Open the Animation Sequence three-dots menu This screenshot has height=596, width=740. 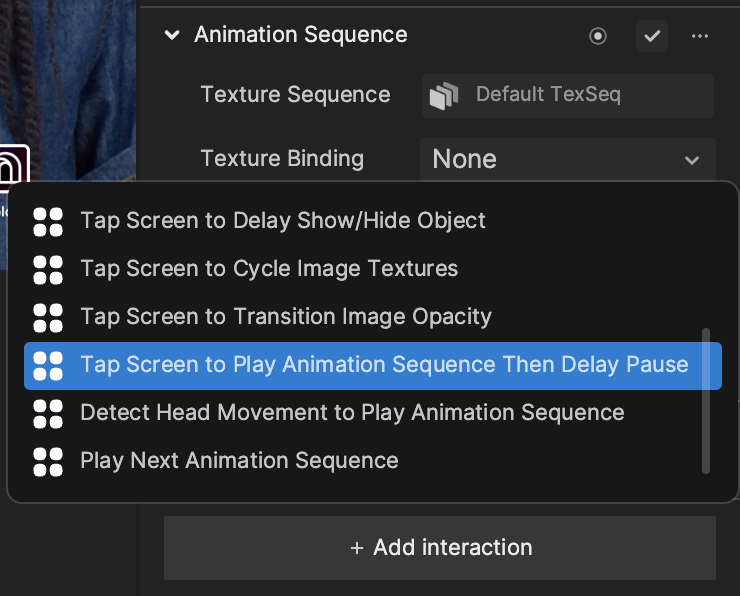(699, 36)
